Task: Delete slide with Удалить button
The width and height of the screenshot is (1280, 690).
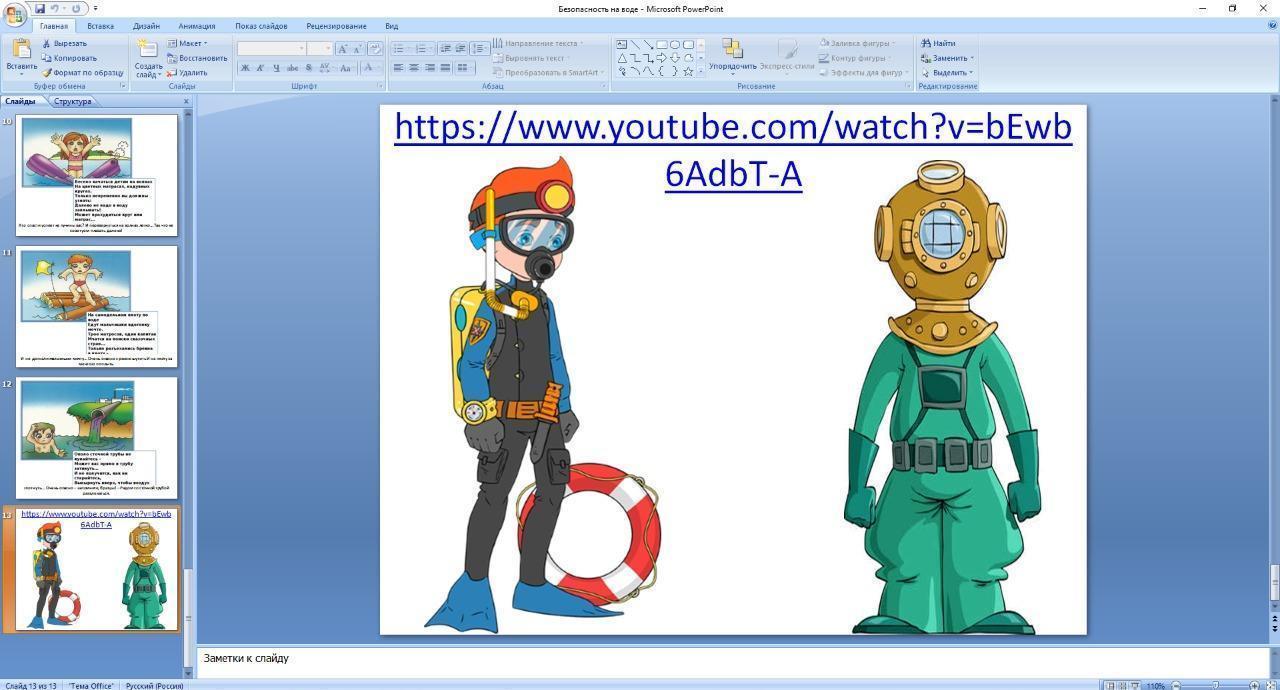Action: pyautogui.click(x=187, y=73)
